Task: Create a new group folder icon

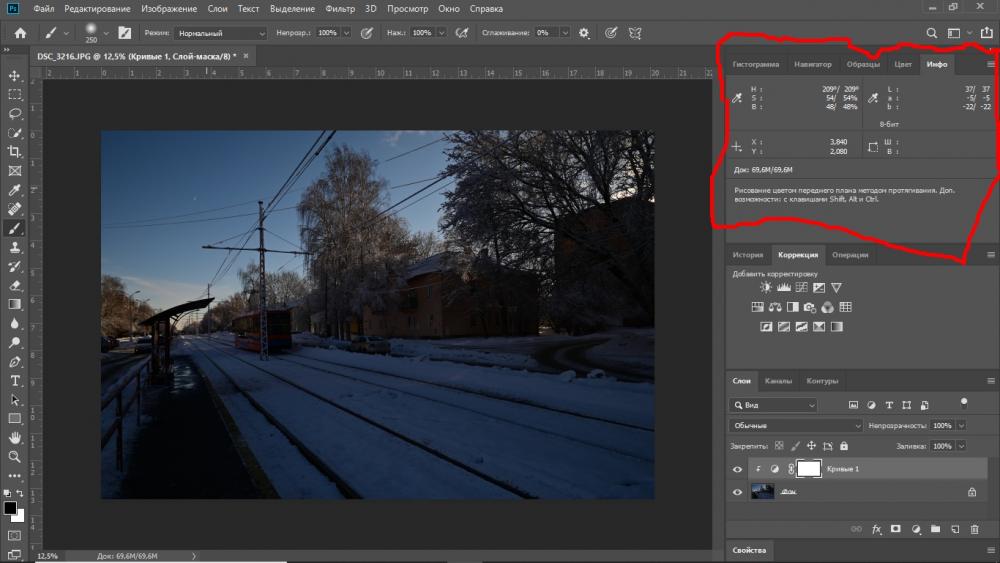Action: 935,529
